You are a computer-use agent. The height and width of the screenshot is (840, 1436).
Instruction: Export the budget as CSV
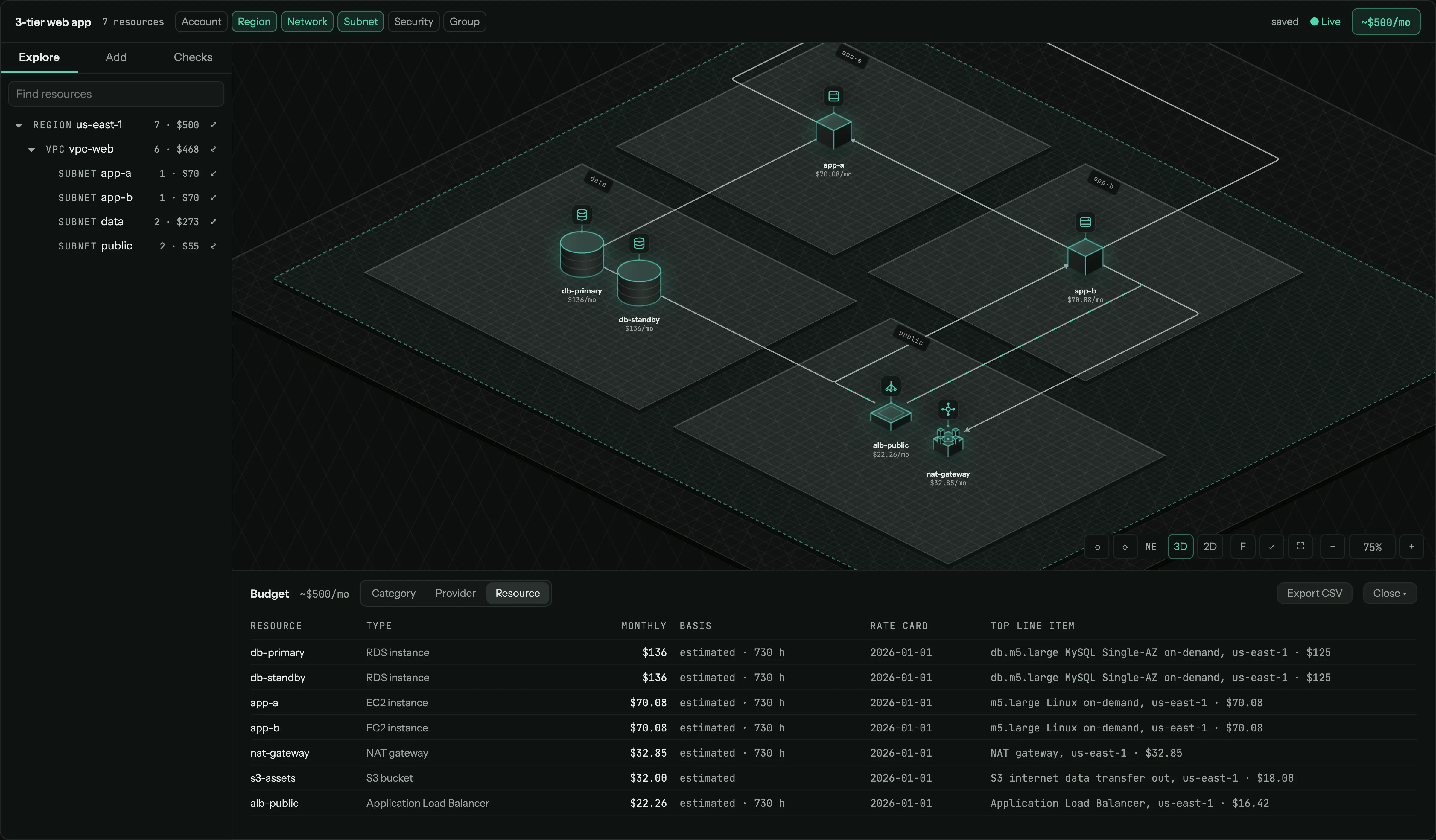click(x=1315, y=593)
